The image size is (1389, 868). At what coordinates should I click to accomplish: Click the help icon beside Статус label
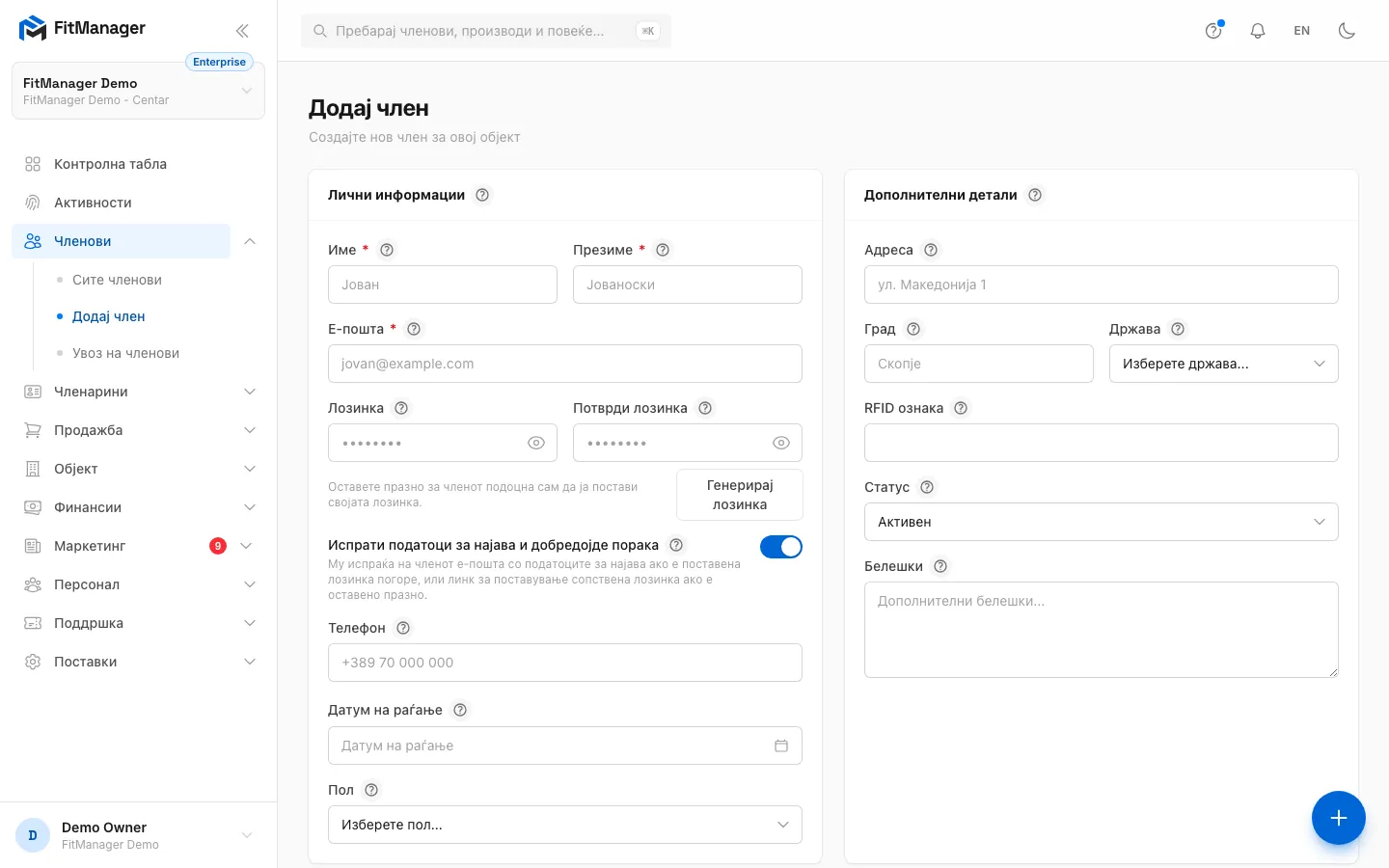pyautogui.click(x=927, y=487)
